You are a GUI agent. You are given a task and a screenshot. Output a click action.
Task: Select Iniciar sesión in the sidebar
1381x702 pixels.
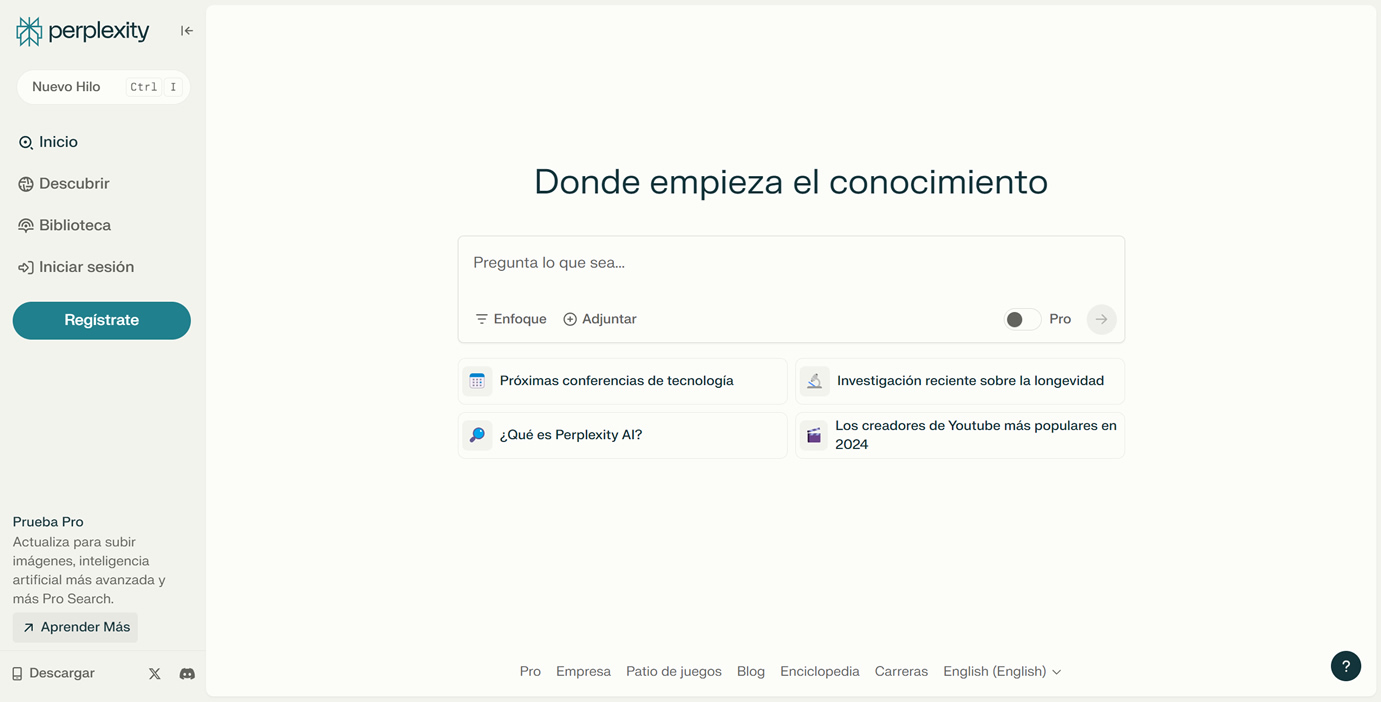click(76, 267)
